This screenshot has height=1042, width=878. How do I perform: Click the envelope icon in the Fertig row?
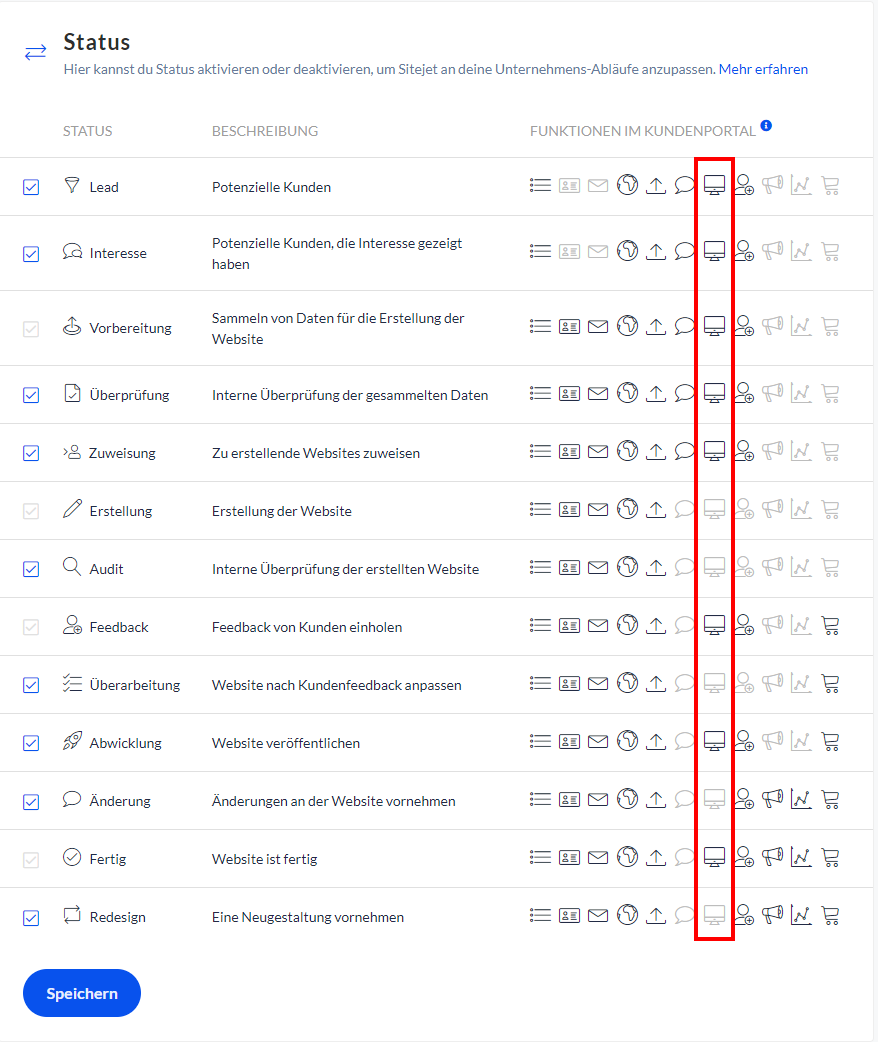(x=598, y=857)
